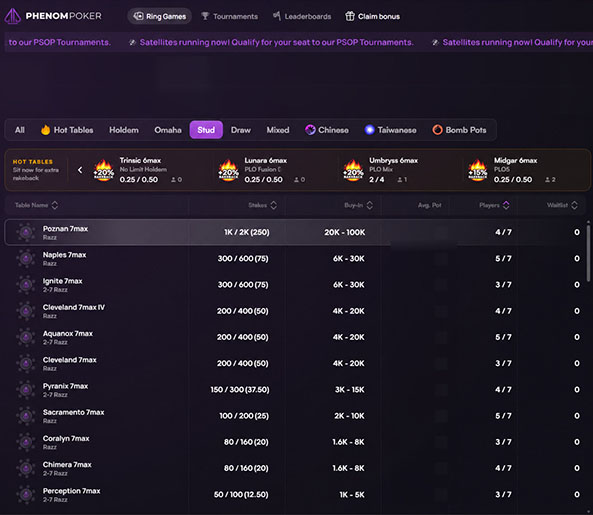Screen dimensions: 593x515
Task: Click the Taiwanese blue orb icon
Action: (369, 130)
